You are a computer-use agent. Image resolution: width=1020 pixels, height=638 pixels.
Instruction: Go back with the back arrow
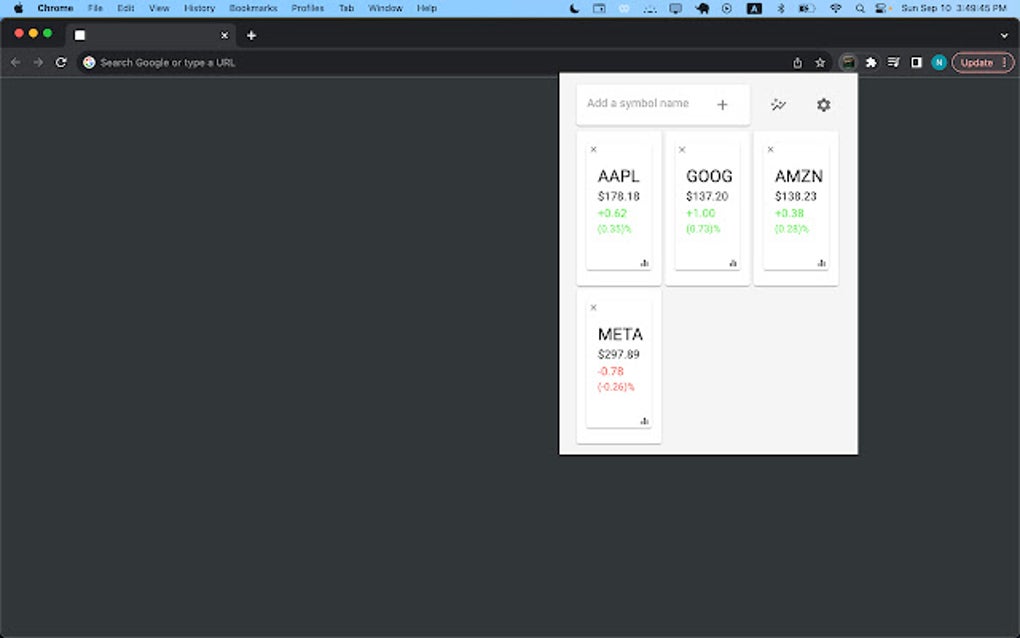tap(16, 62)
